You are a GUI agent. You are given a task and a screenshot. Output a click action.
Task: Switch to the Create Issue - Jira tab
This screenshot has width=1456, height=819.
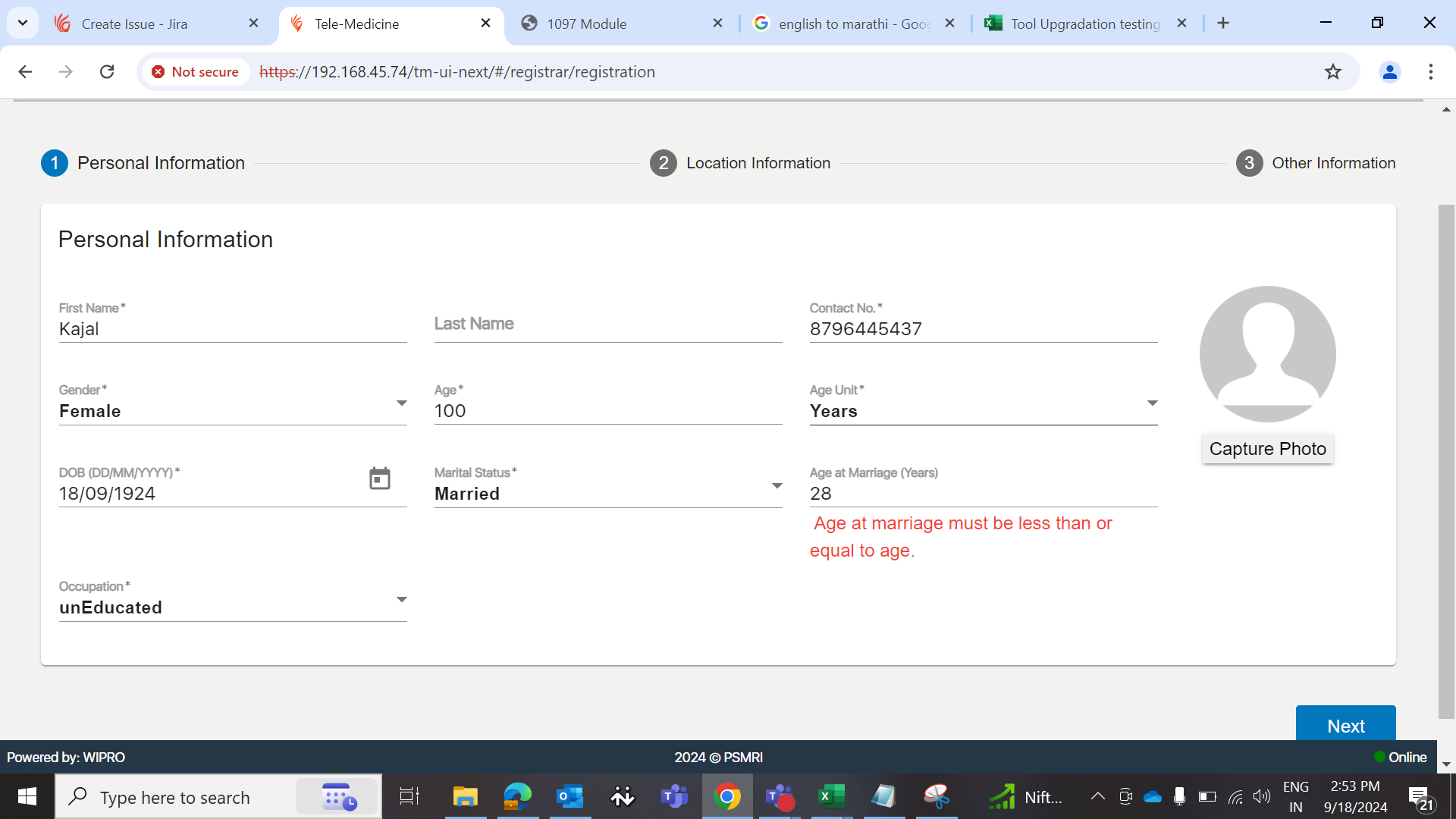click(158, 24)
